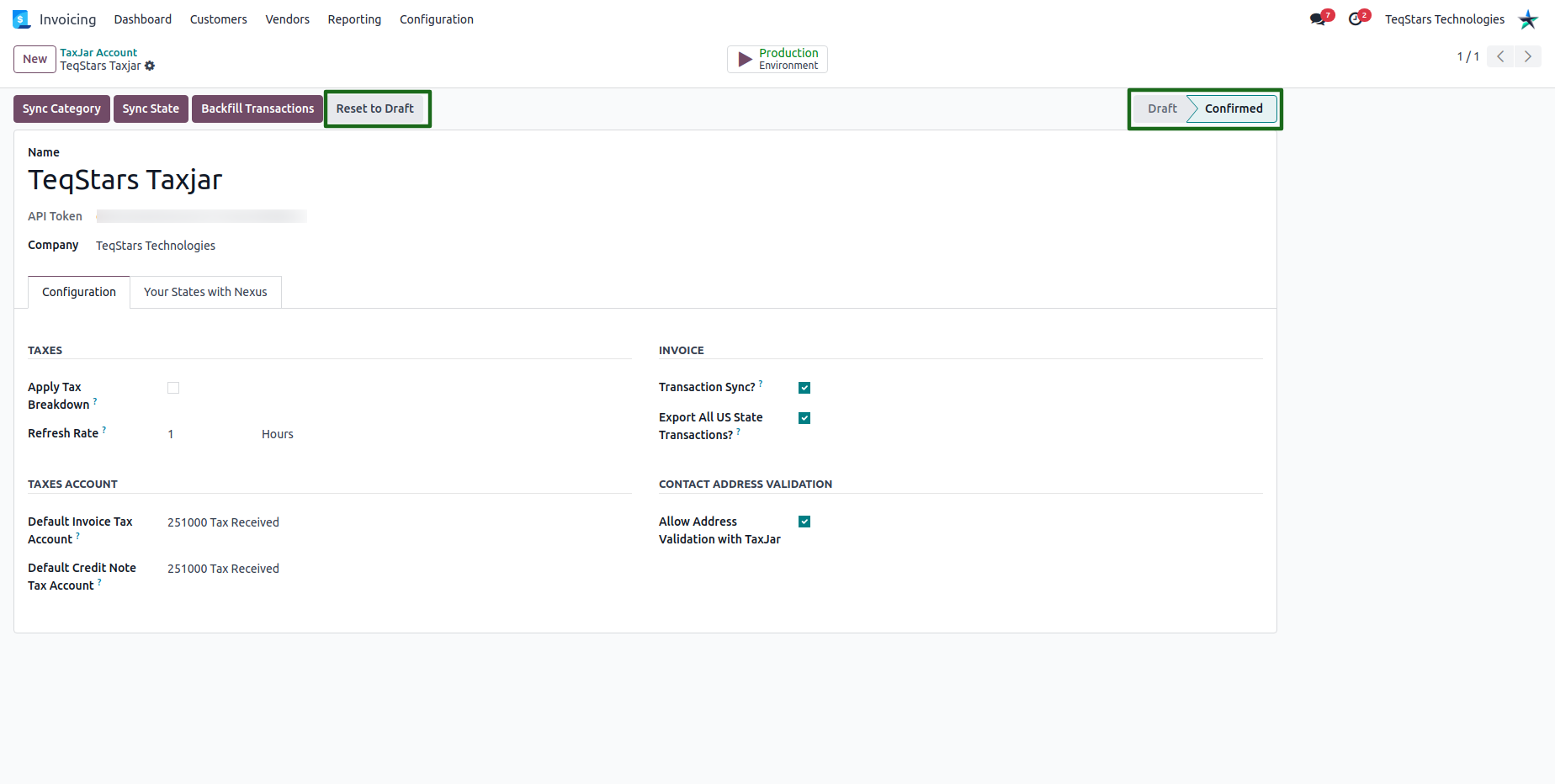This screenshot has height=784, width=1555.
Task: Toggle the Transaction Sync checkbox
Action: (804, 388)
